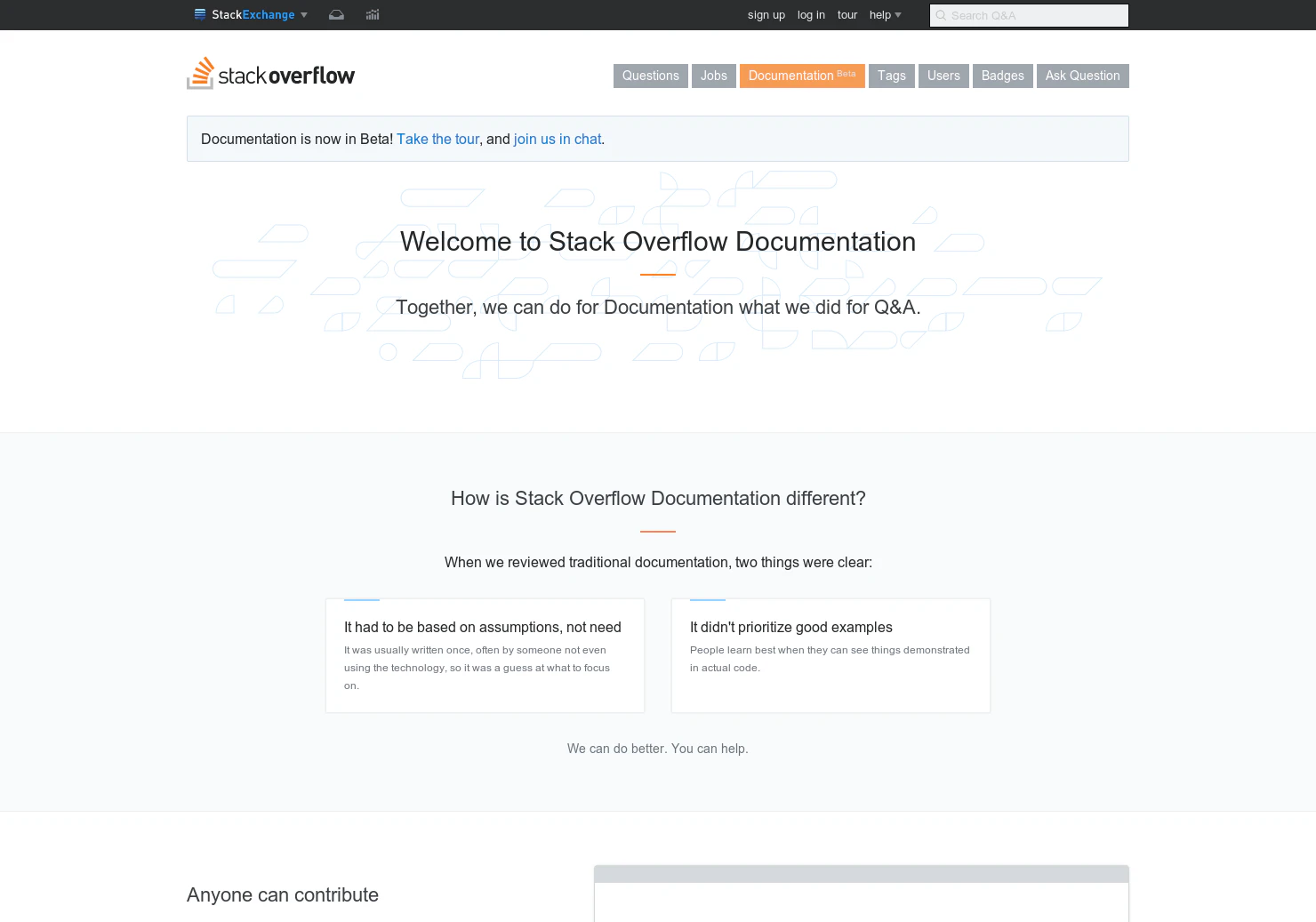Expand the help dropdown menu
Screen dimensions: 1316x922
point(885,15)
